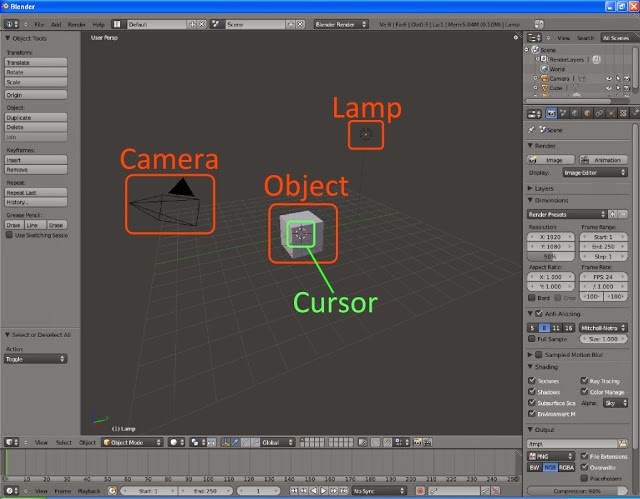Open the File menu
Image resolution: width=640 pixels, height=499 pixels.
[39, 24]
